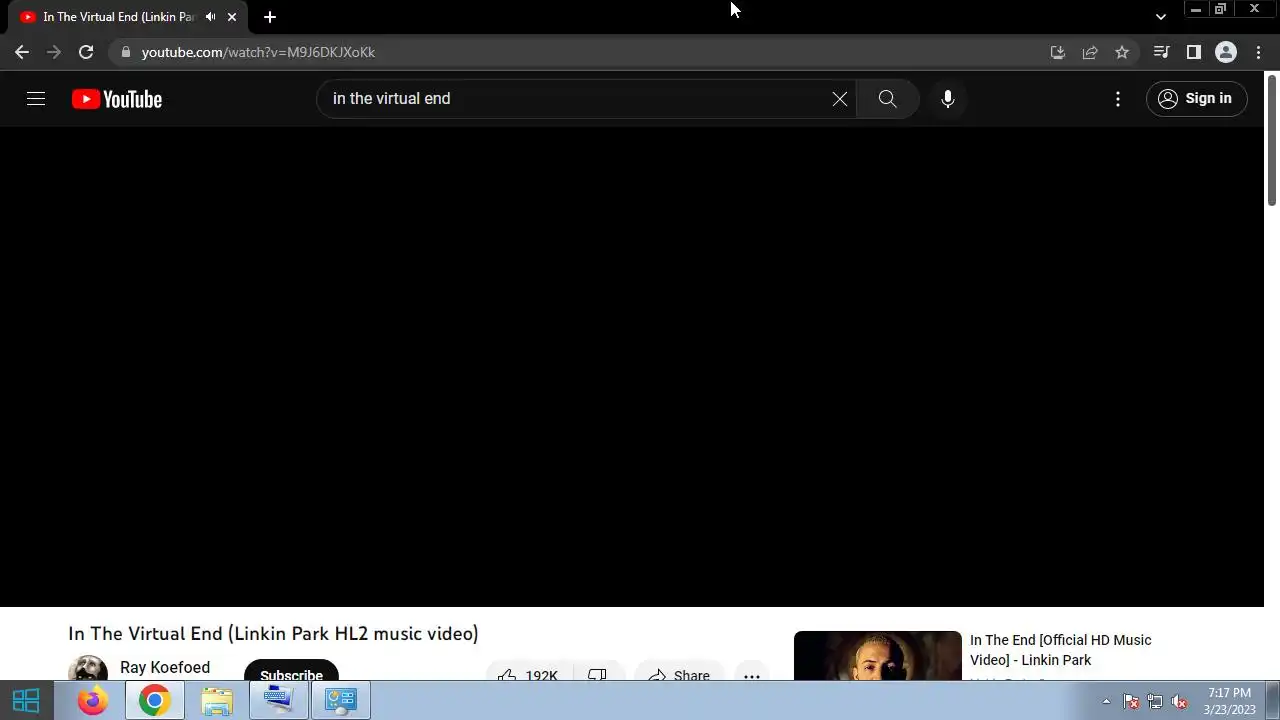Open the control panel taskbar app
The height and width of the screenshot is (720, 1280).
(x=341, y=700)
